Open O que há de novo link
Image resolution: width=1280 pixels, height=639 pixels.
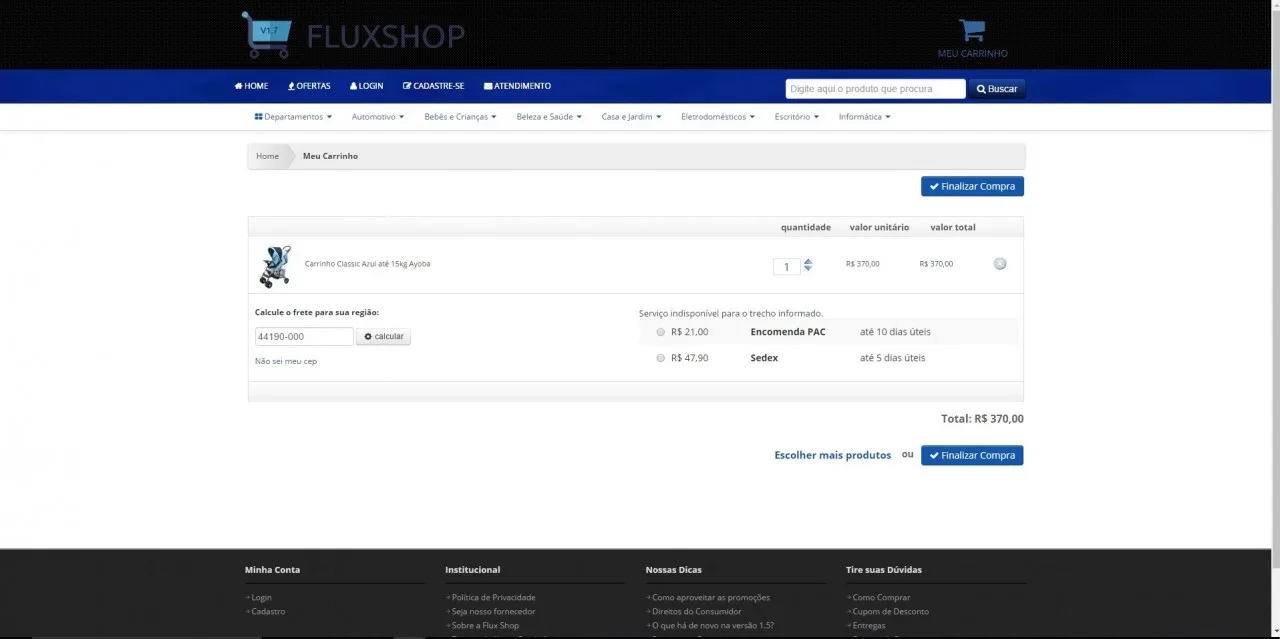(712, 625)
